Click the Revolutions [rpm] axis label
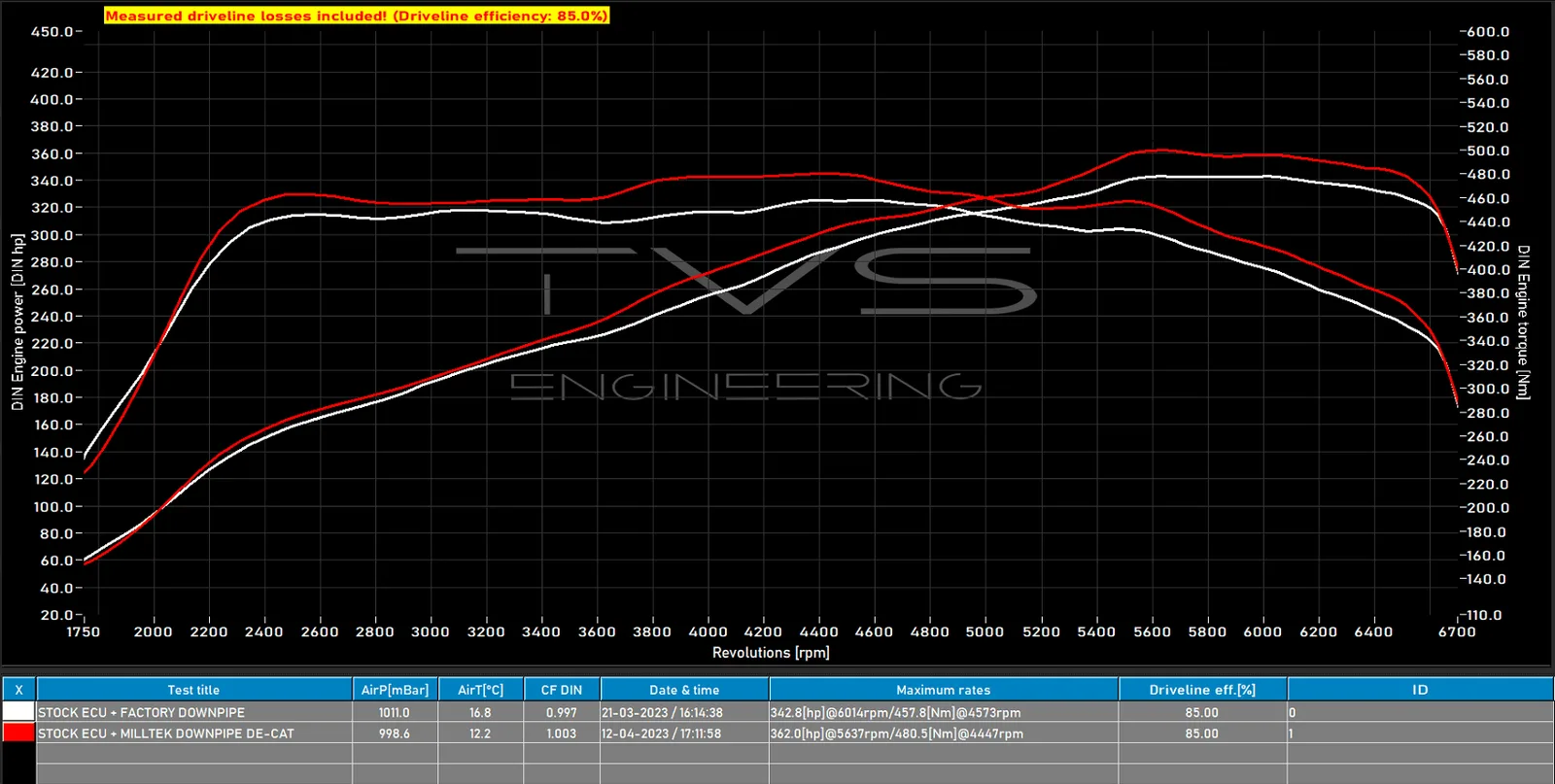Viewport: 1555px width, 784px height. coord(771,652)
